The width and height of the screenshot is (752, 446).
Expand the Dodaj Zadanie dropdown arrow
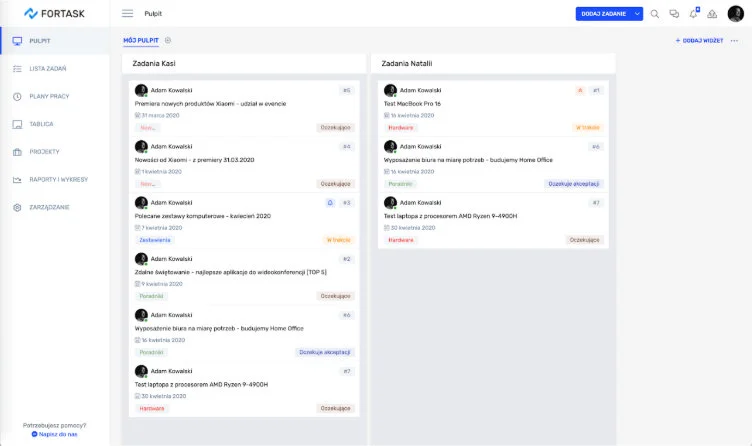tap(638, 14)
